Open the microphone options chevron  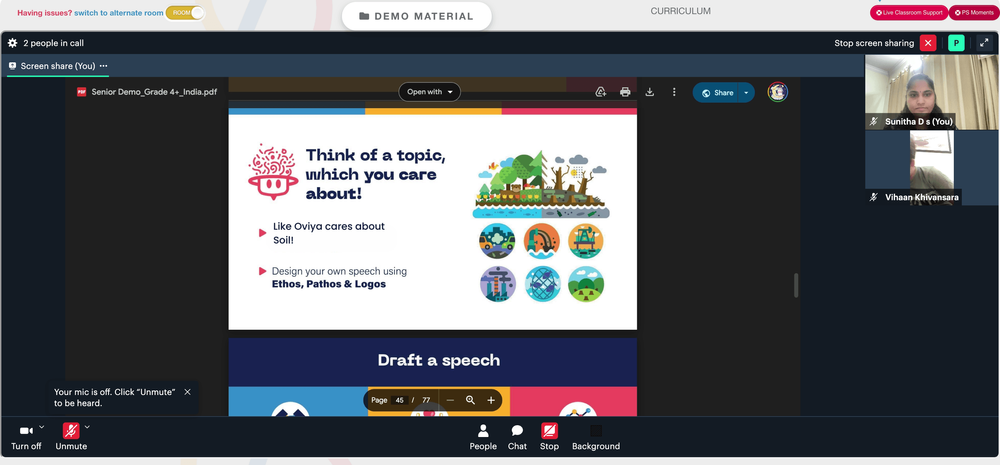[x=87, y=426]
